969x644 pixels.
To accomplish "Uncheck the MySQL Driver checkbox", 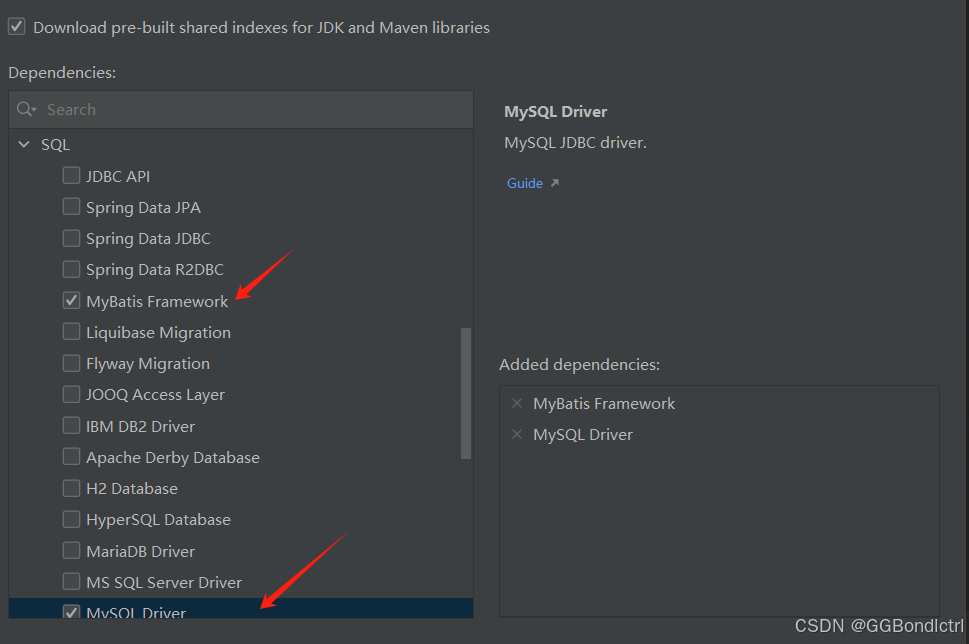I will click(x=72, y=611).
